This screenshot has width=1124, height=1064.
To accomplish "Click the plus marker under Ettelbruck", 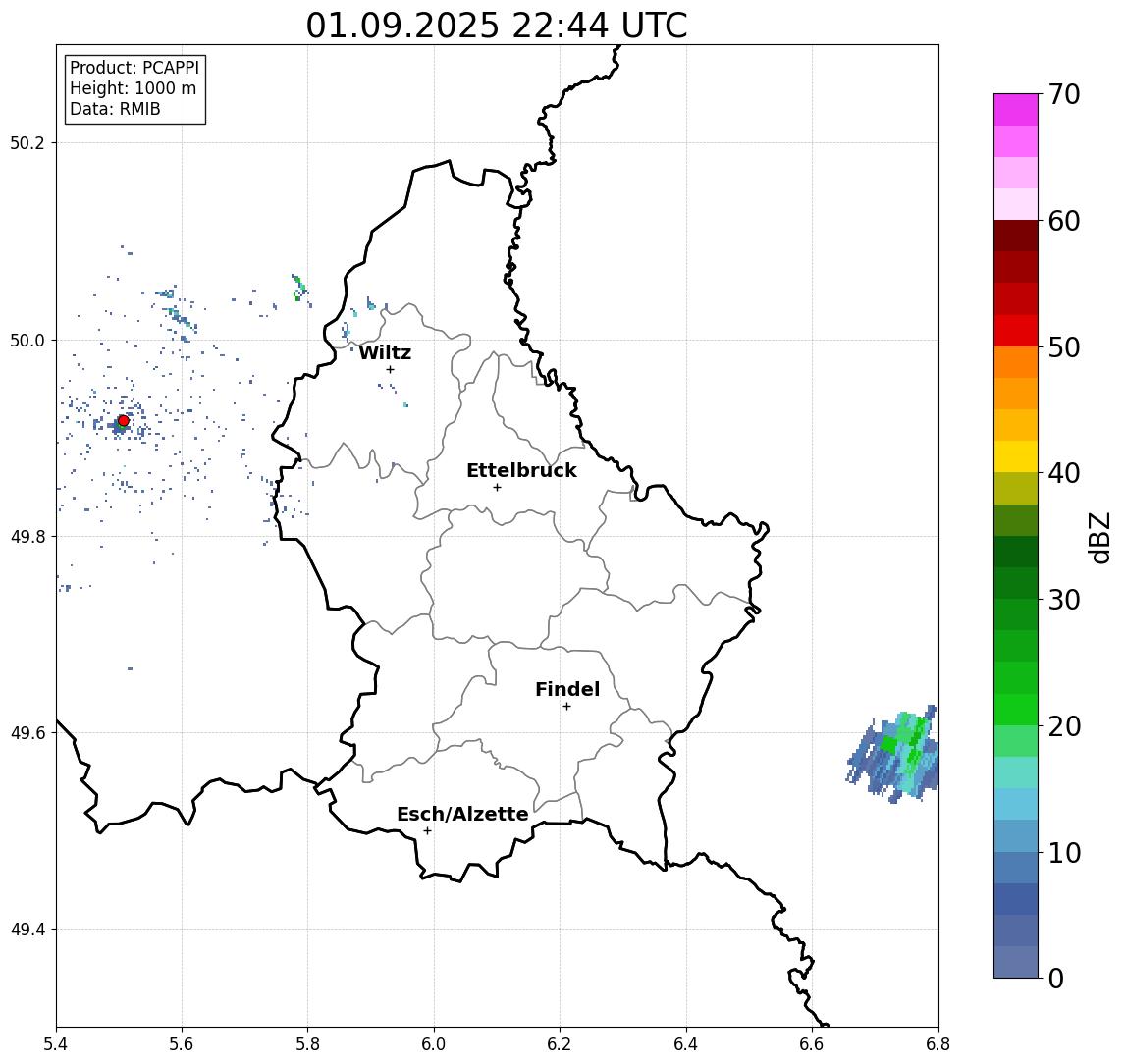I will [x=497, y=488].
